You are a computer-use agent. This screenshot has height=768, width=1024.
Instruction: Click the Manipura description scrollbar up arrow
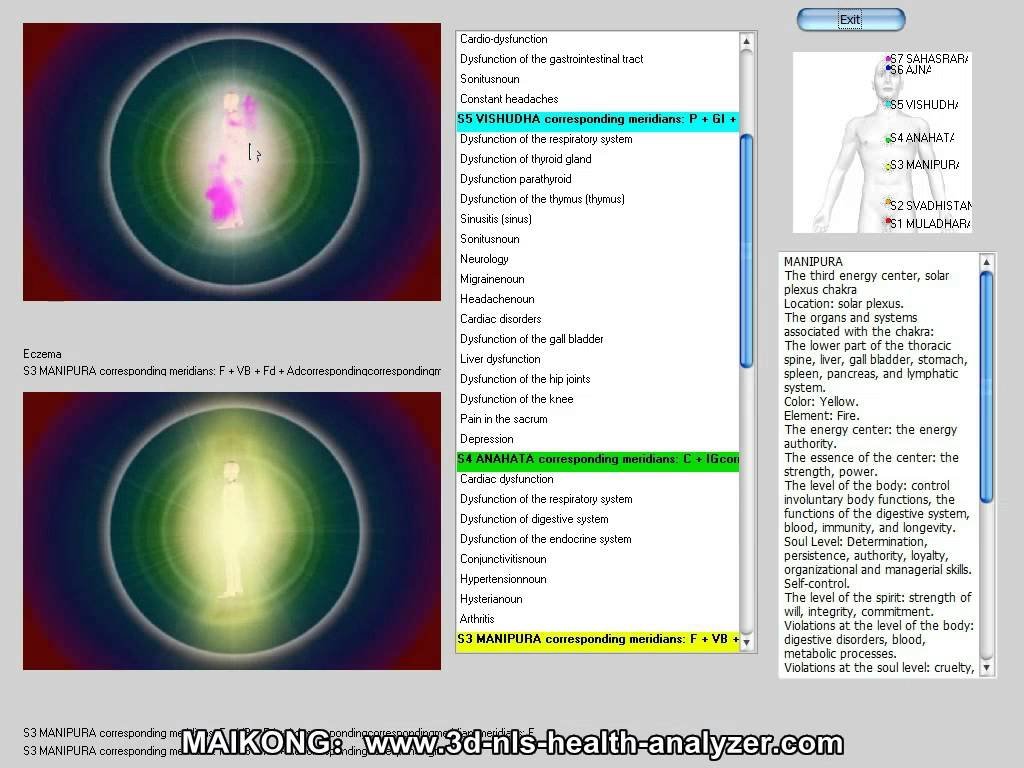[987, 263]
